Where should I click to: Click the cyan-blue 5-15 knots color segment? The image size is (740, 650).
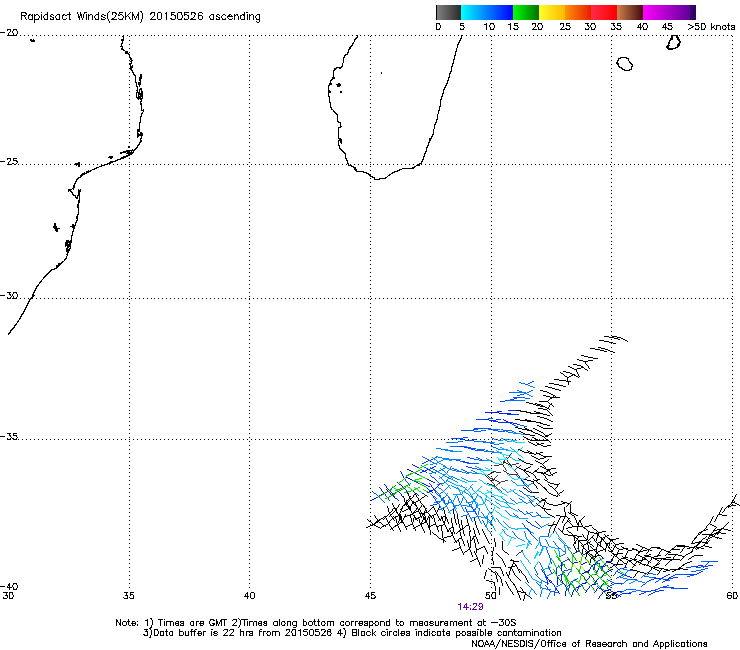[x=487, y=12]
